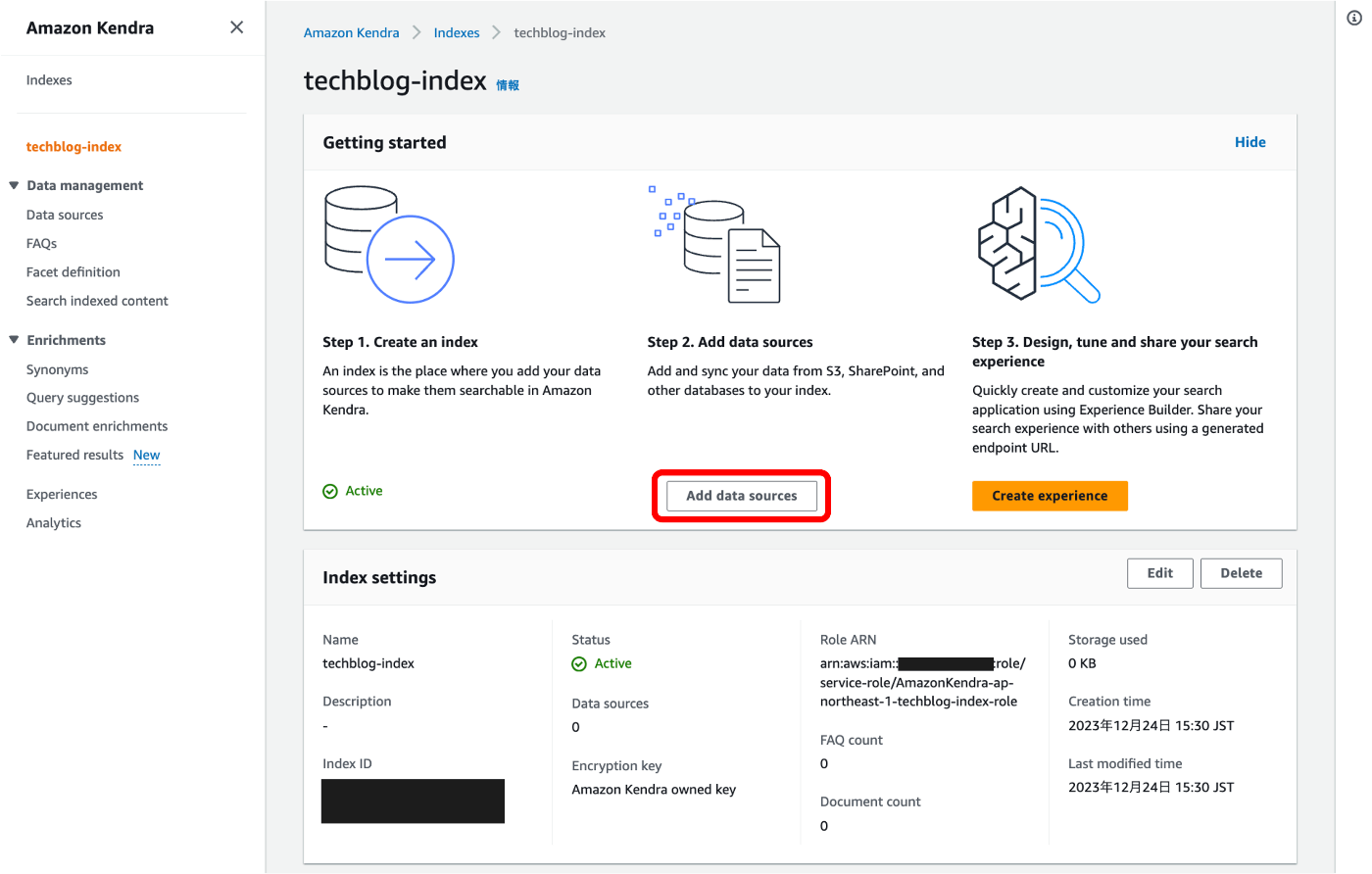This screenshot has width=1372, height=874.
Task: Click the New badge next to Featured results
Action: click(146, 456)
